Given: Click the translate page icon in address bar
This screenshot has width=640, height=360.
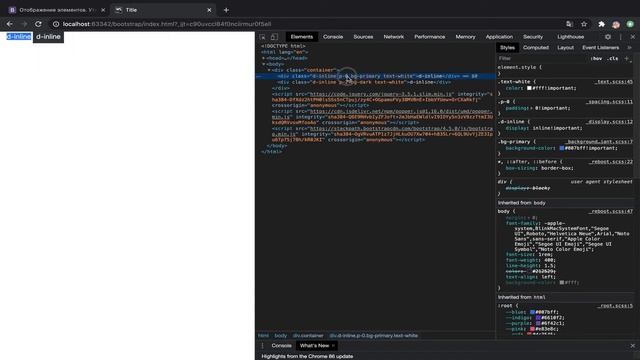Looking at the screenshot, I should tap(569, 24).
